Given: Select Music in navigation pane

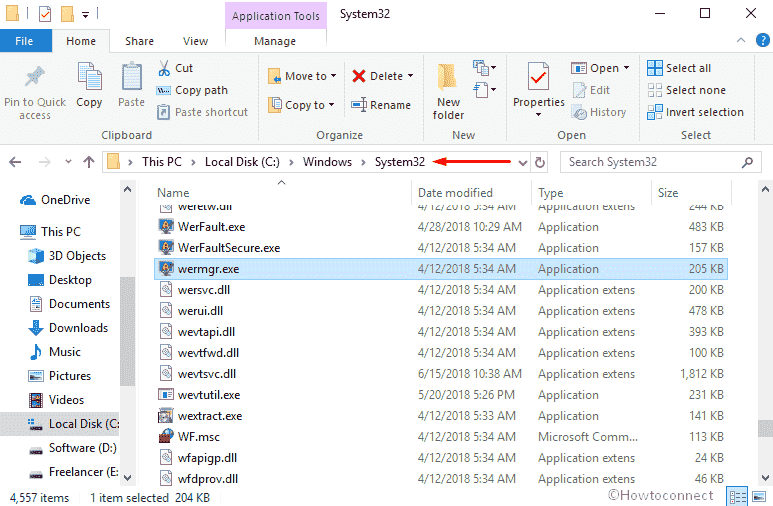Looking at the screenshot, I should [54, 352].
